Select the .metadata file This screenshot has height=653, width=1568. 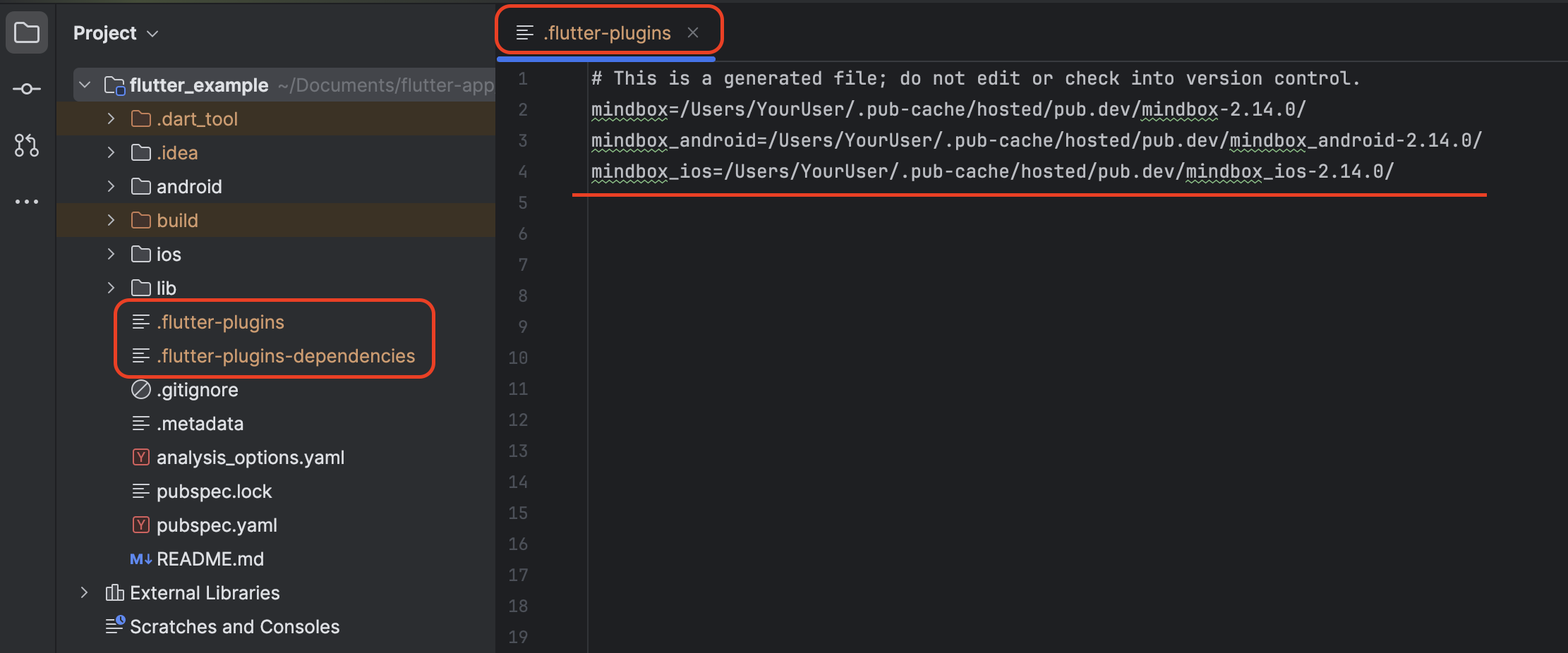tap(200, 424)
